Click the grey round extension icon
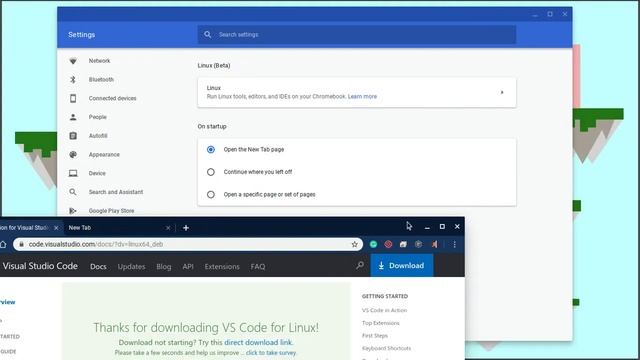640x360 pixels. pyautogui.click(x=418, y=244)
